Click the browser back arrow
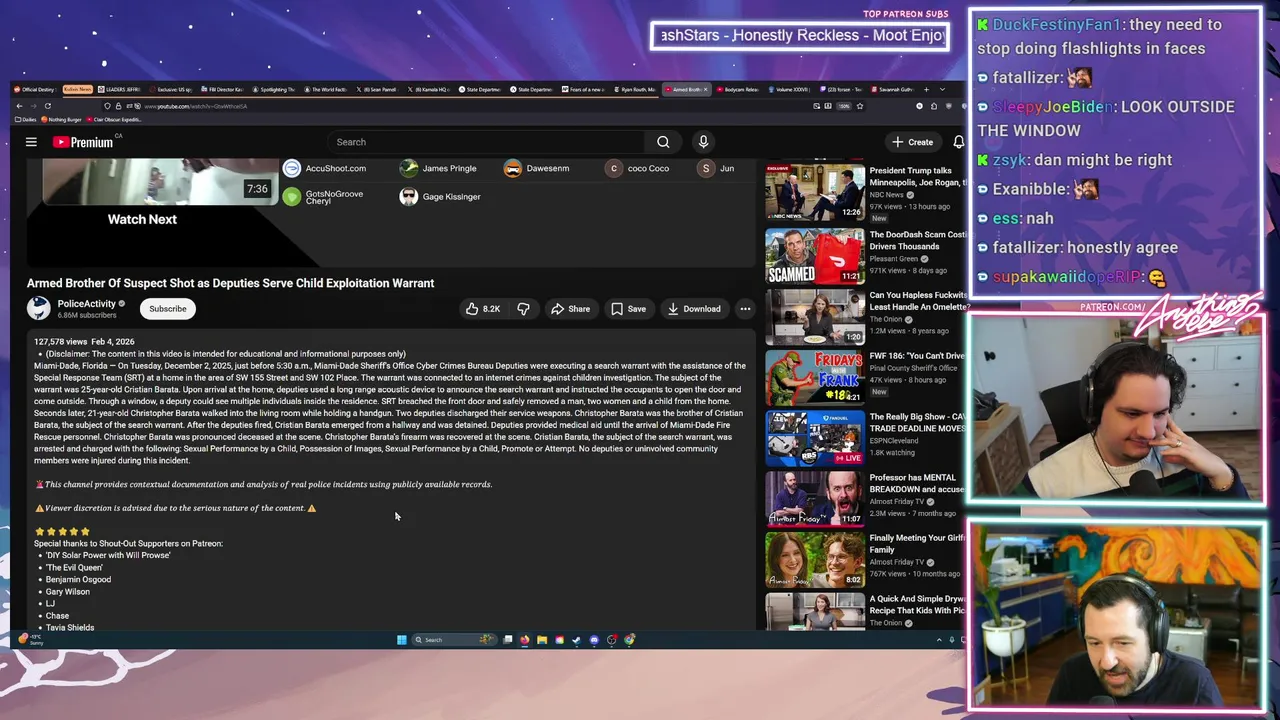The image size is (1280, 720). click(x=19, y=106)
